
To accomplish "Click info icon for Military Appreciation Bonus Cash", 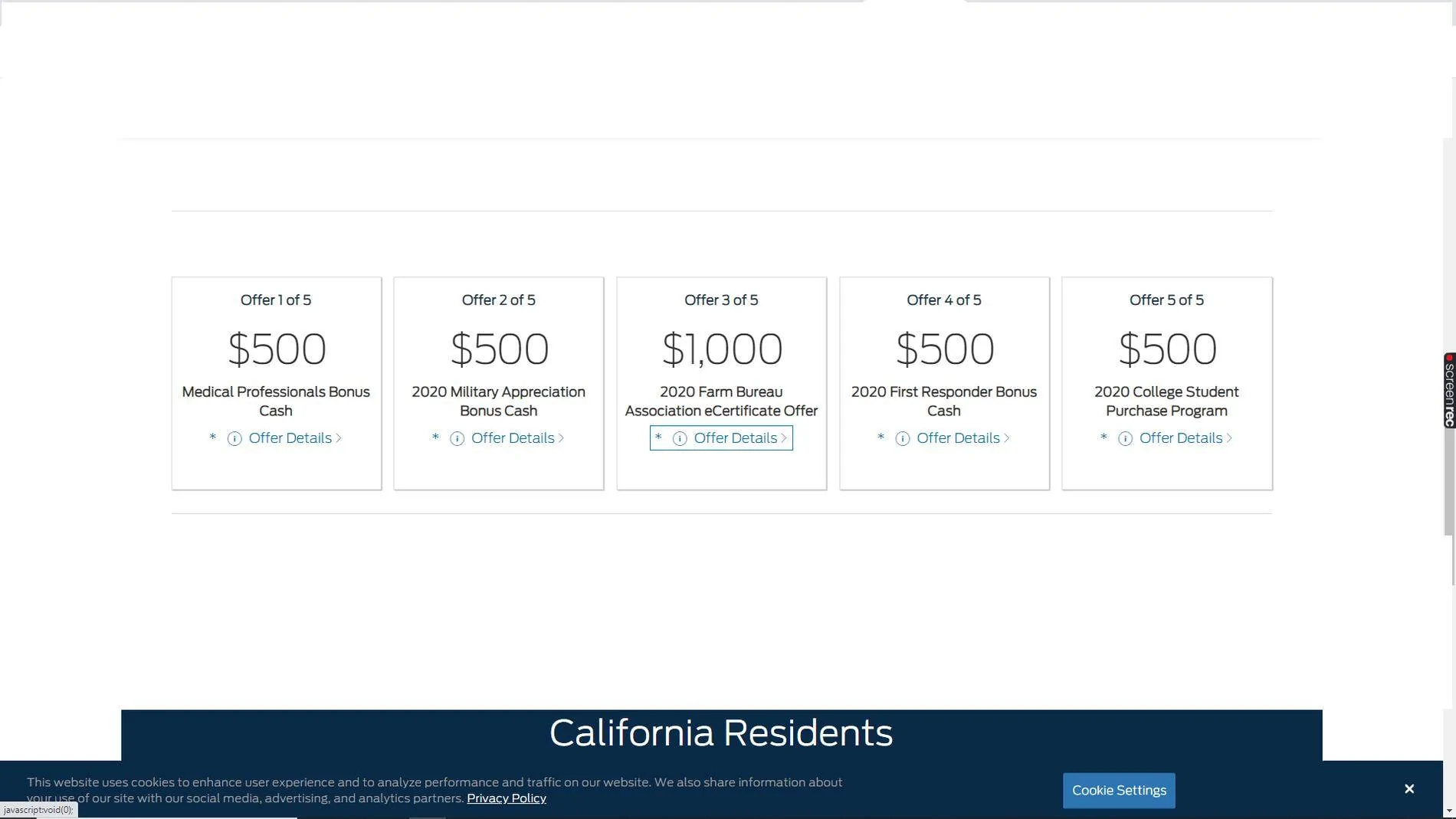I will click(457, 439).
